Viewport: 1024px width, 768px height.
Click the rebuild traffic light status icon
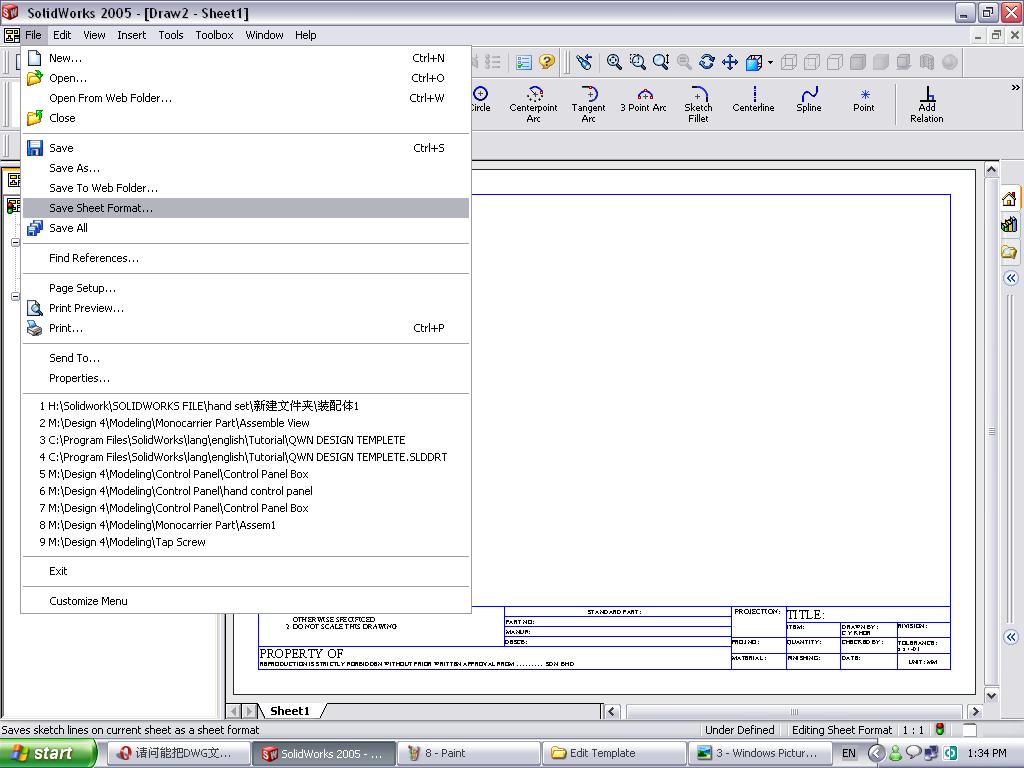940,729
